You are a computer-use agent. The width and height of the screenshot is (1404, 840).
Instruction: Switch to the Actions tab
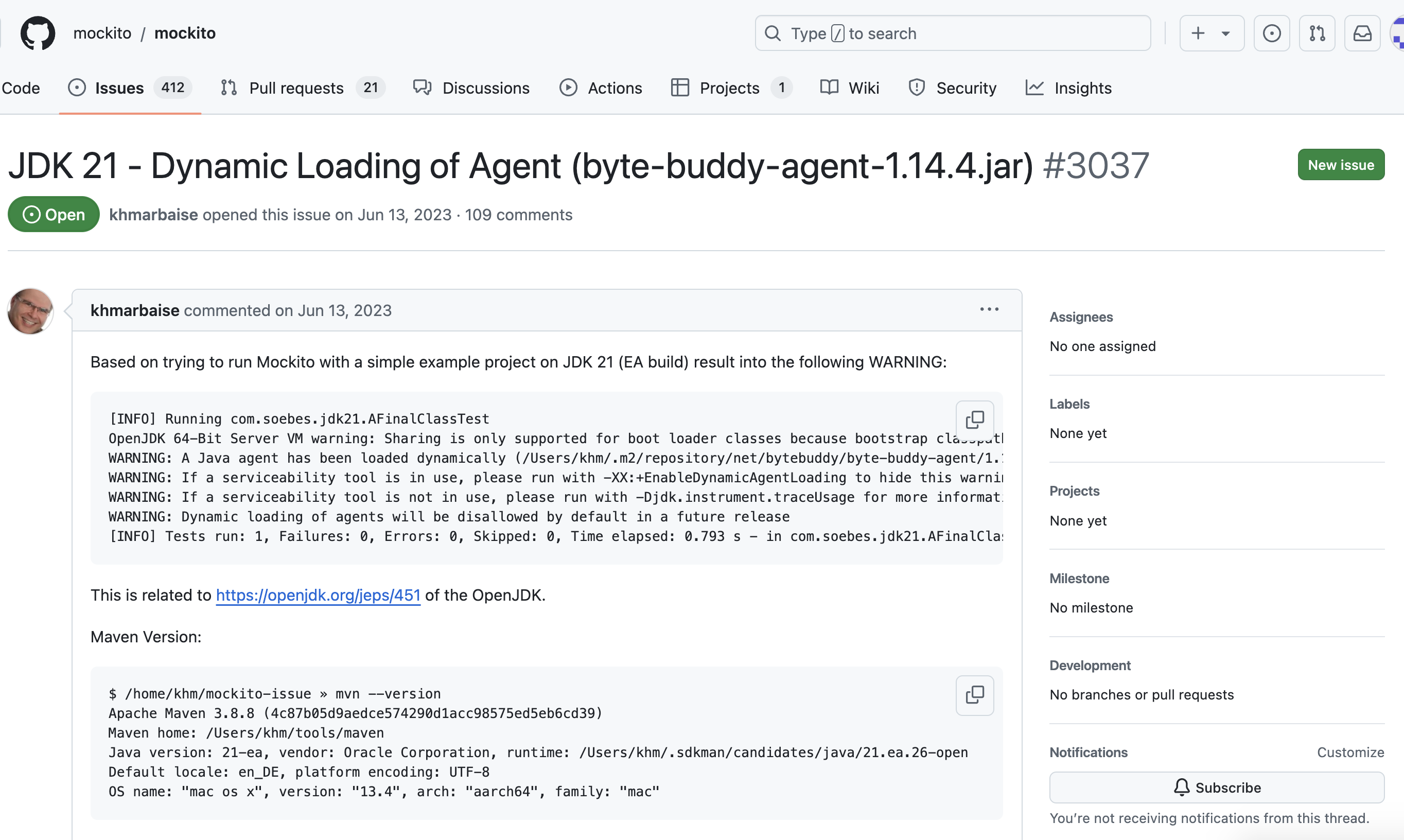tap(601, 87)
